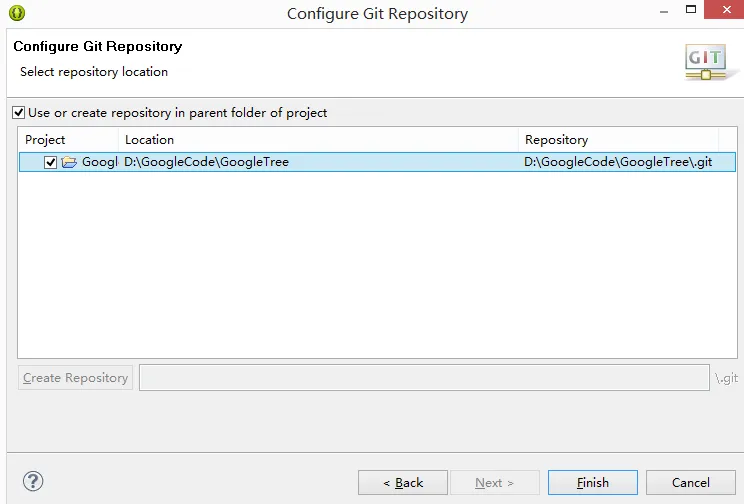Click Finish to complete the wizard
This screenshot has height=504, width=744.
[x=592, y=483]
